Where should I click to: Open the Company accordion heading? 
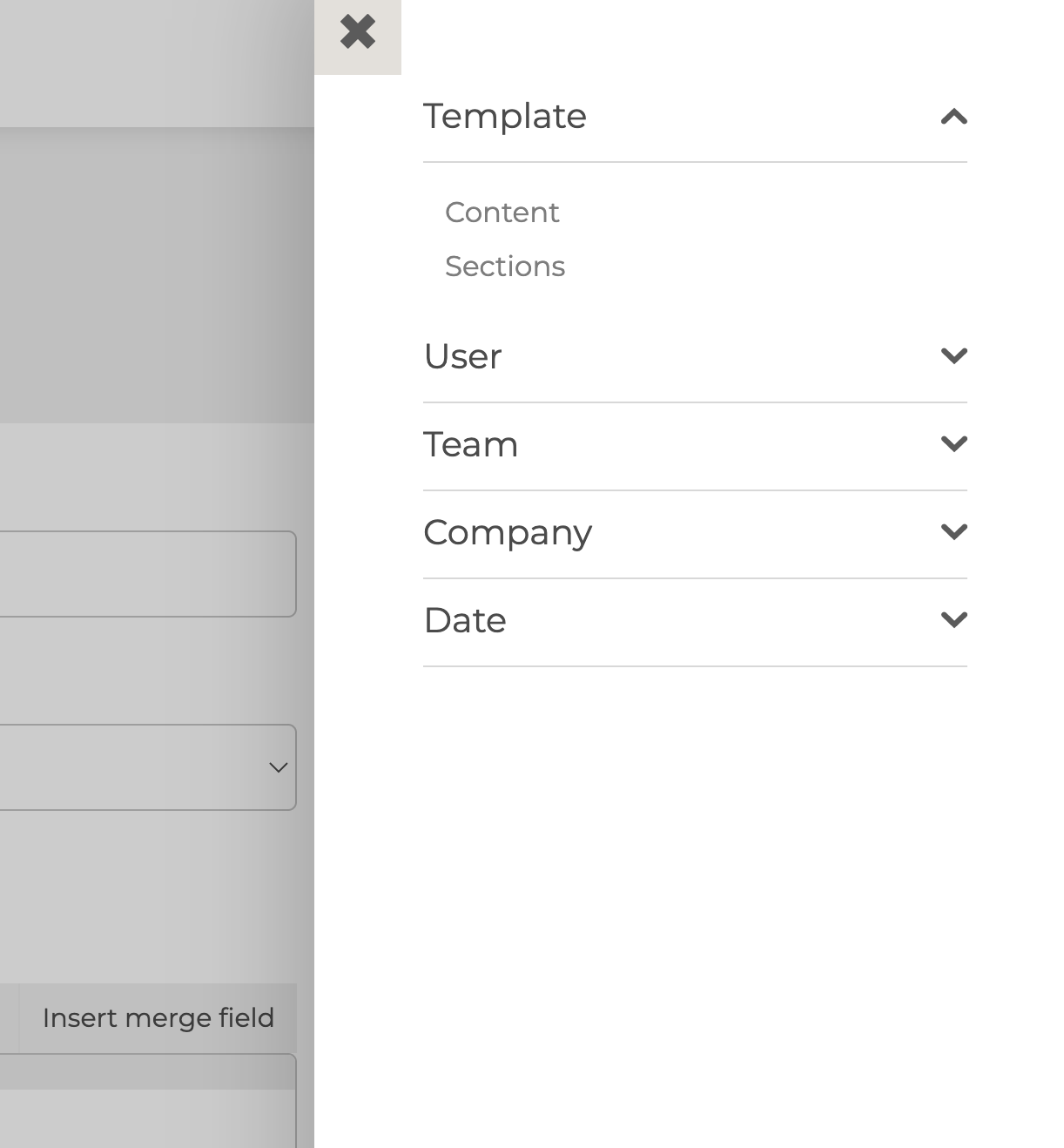pos(508,532)
